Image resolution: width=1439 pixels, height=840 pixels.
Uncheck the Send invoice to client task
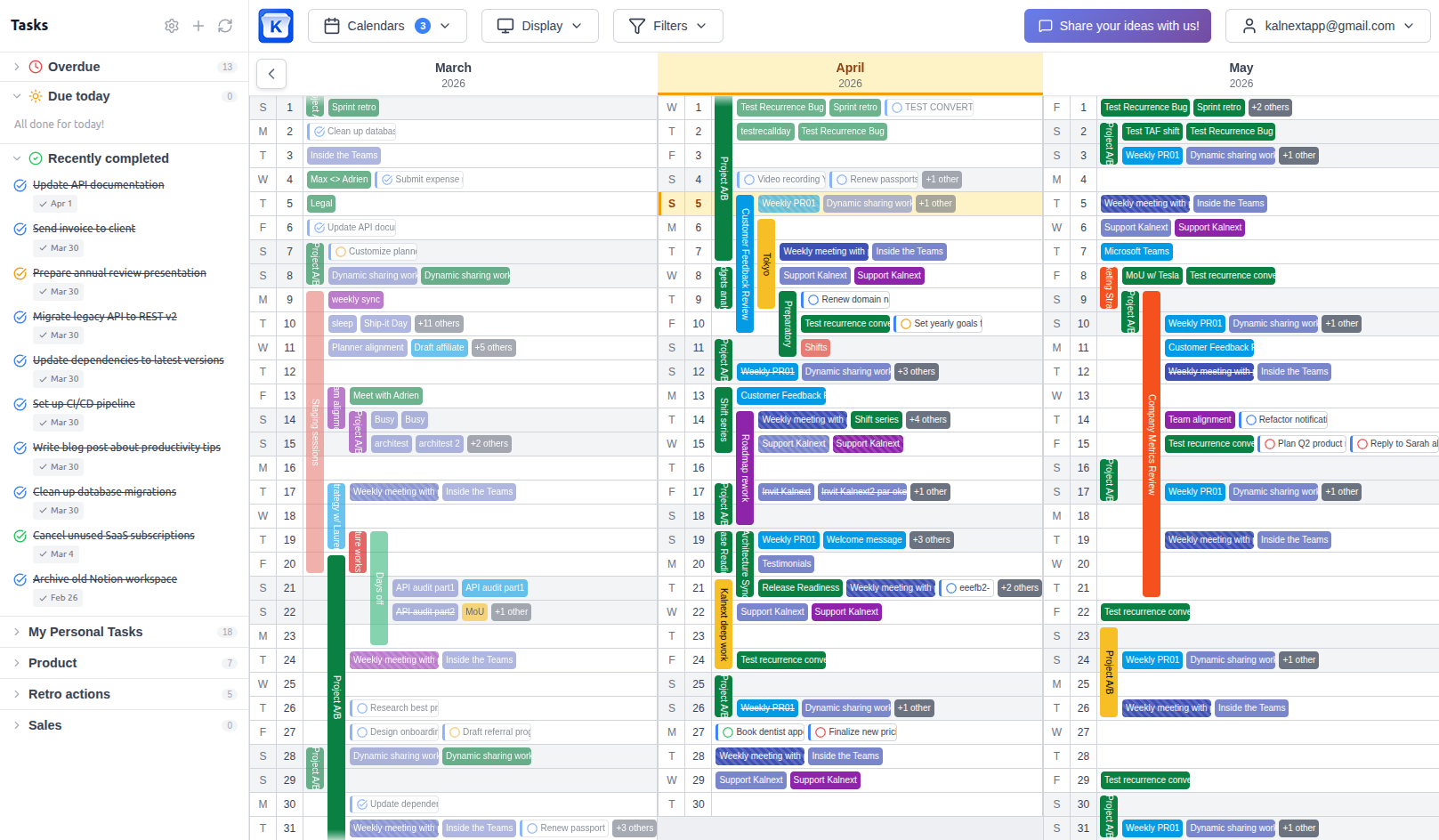pyautogui.click(x=20, y=229)
